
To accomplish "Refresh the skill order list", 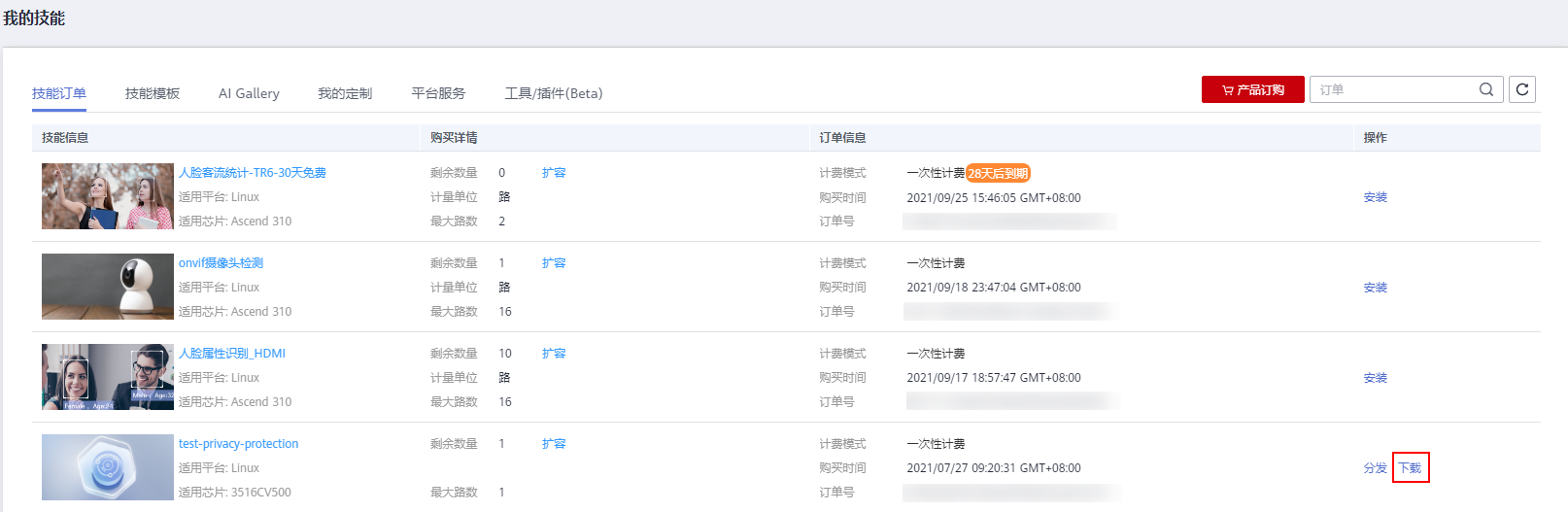I will 1522,89.
